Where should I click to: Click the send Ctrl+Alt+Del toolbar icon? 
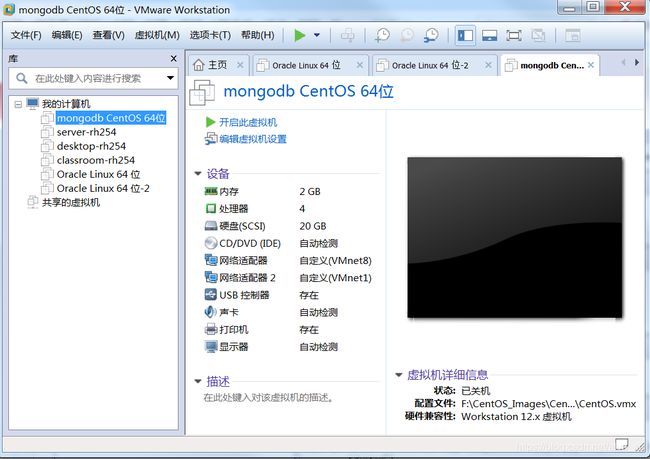(347, 35)
